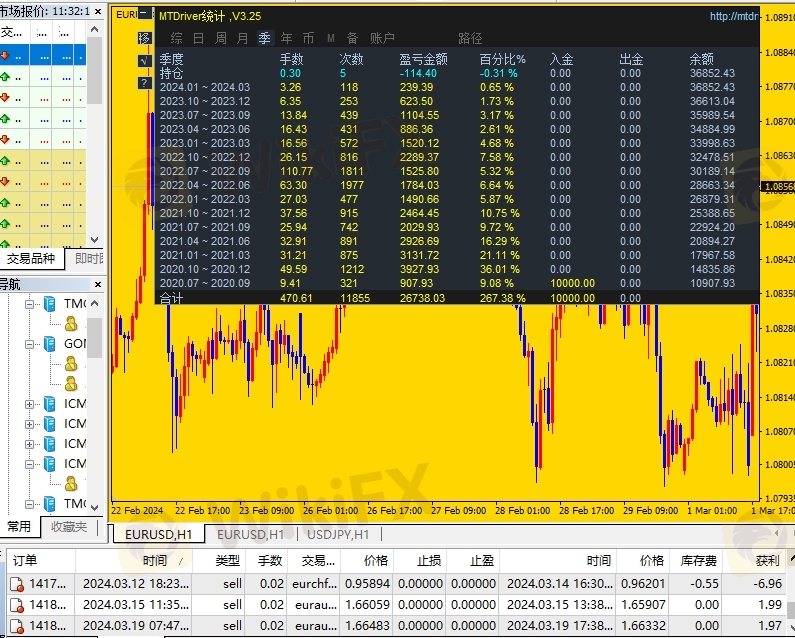Click the 合计 total row label
This screenshot has height=638, width=795.
pyautogui.click(x=171, y=298)
